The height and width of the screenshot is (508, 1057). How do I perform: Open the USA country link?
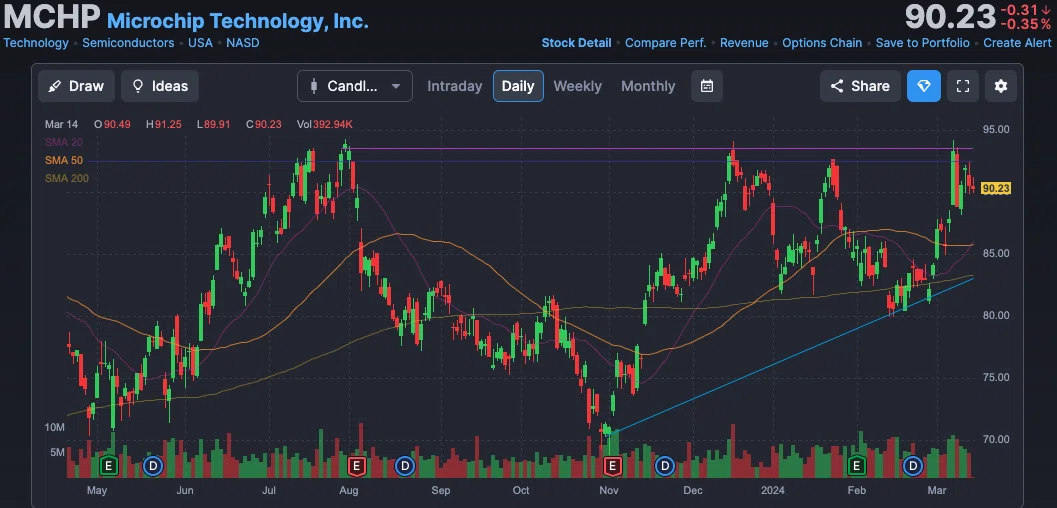(x=200, y=42)
